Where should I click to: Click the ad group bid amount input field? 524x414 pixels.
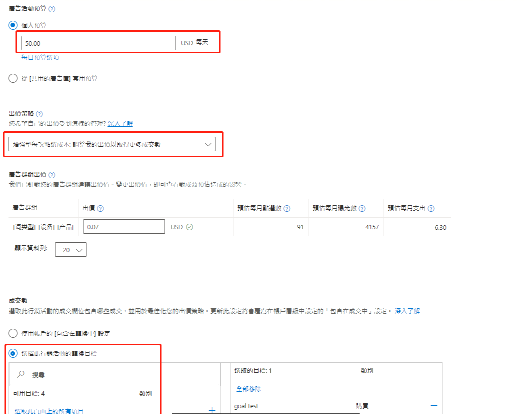(x=124, y=227)
